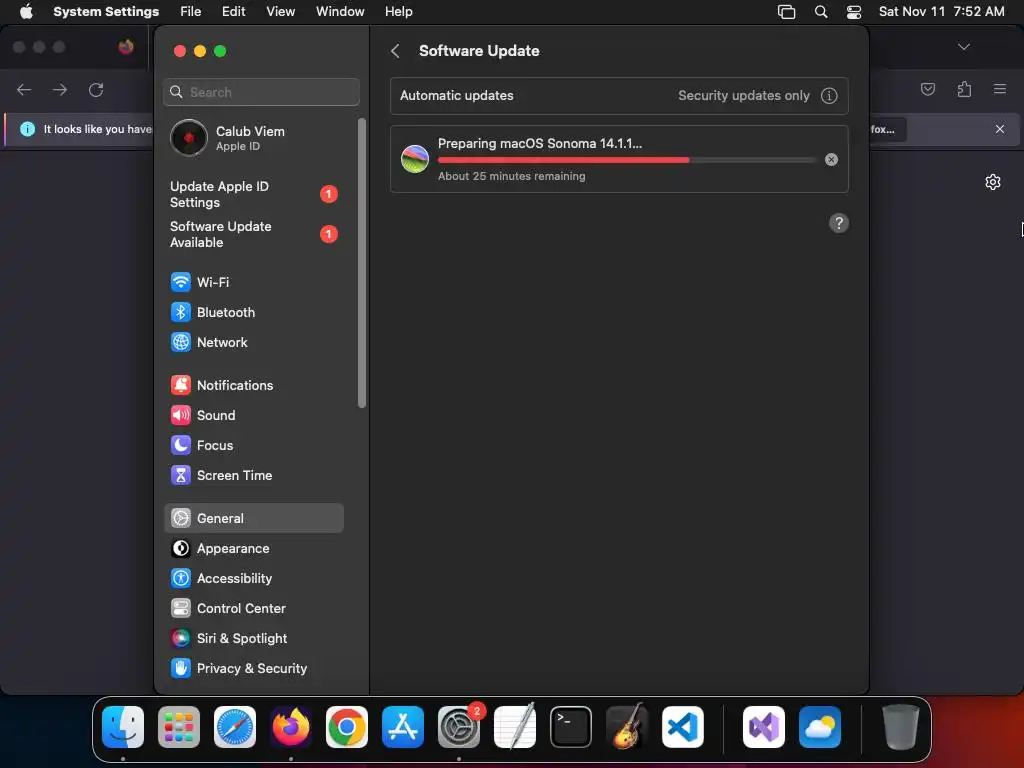This screenshot has height=768, width=1024.
Task: Click Security updates only value
Action: [x=743, y=95]
